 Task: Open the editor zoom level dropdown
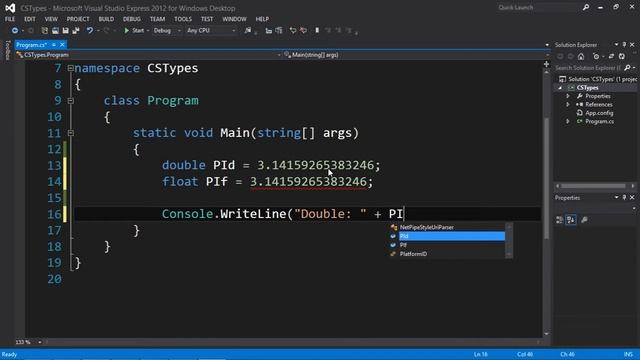(40, 342)
